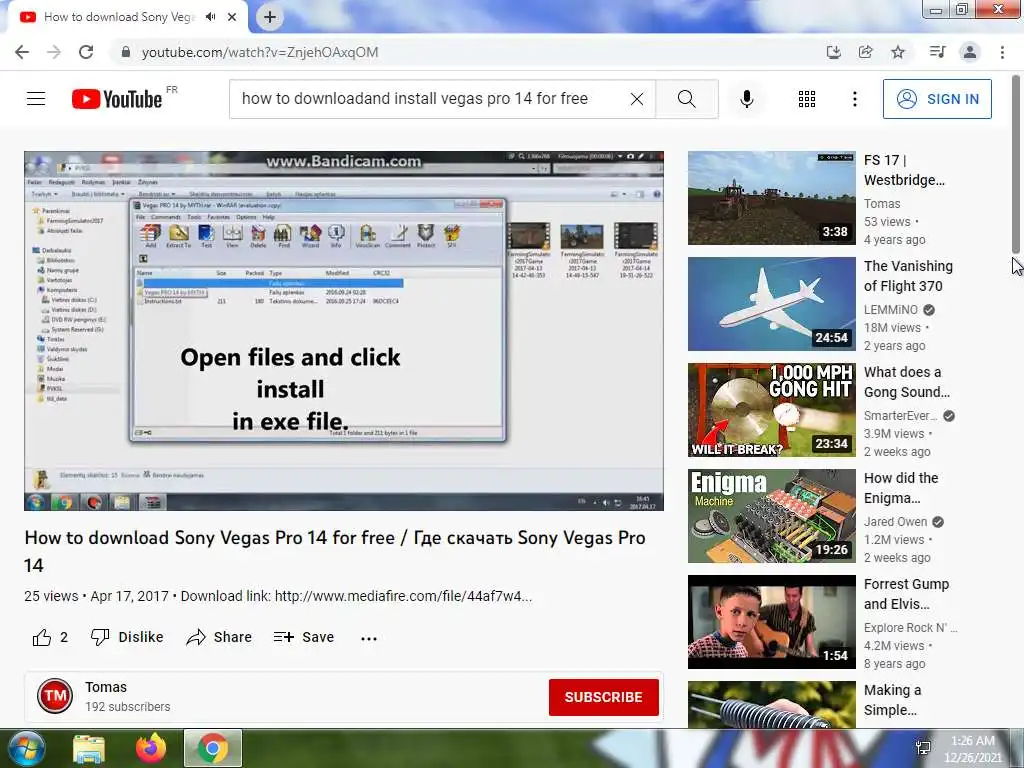The width and height of the screenshot is (1024, 768).
Task: Select the address bar URL
Action: pos(260,52)
